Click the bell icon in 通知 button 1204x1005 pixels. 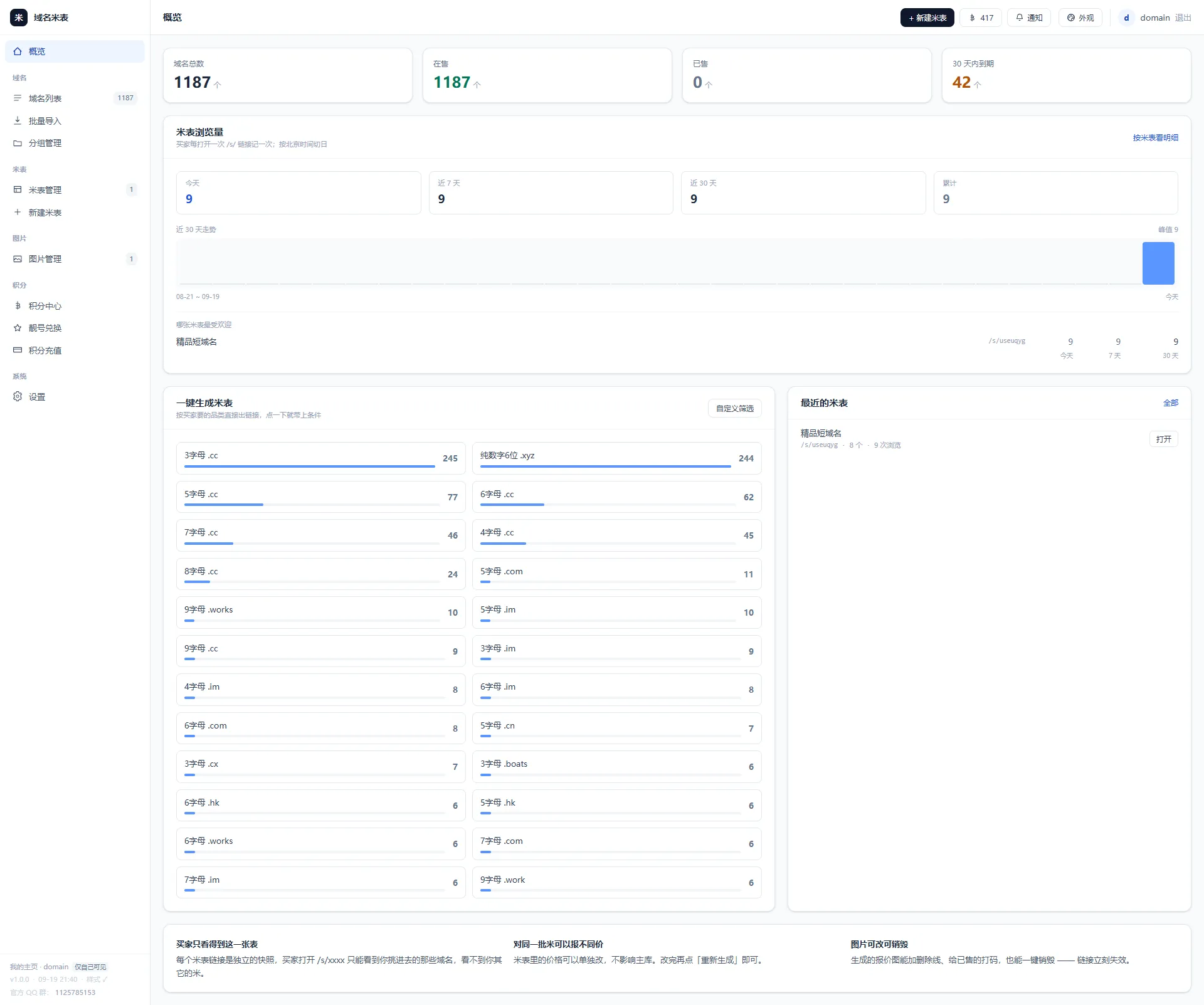[x=1020, y=18]
